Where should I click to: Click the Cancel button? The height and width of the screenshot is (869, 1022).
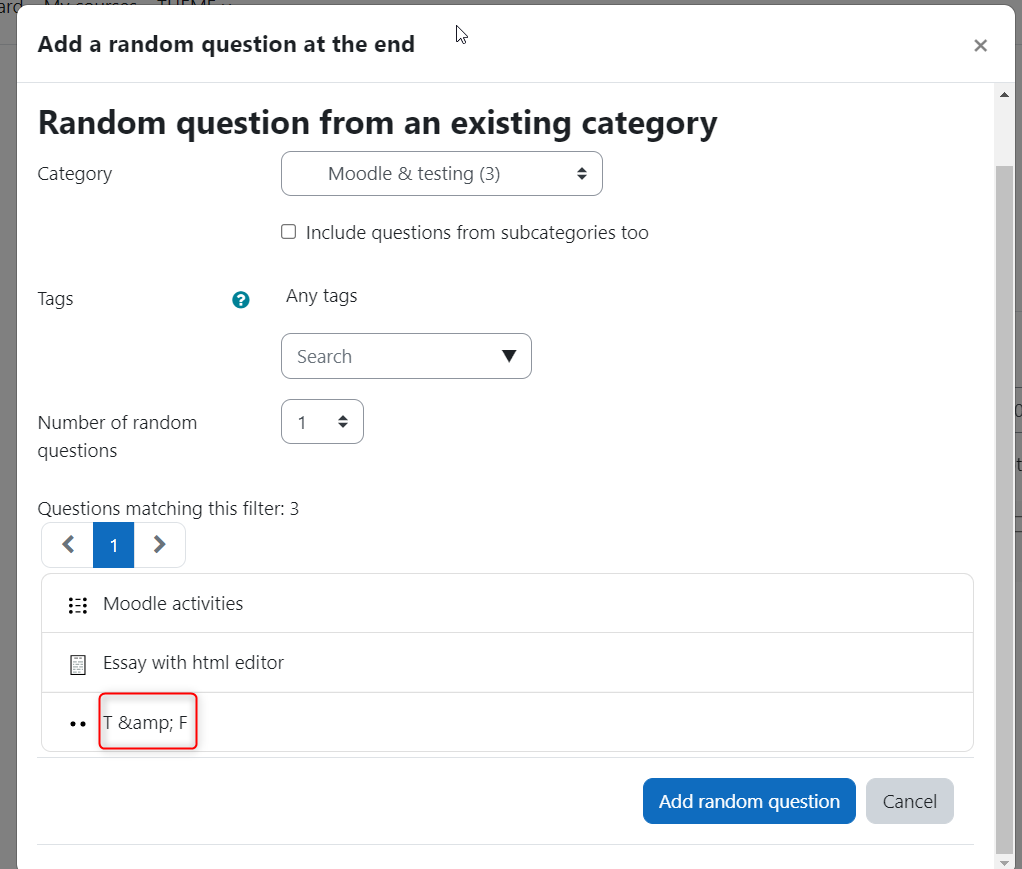(909, 801)
